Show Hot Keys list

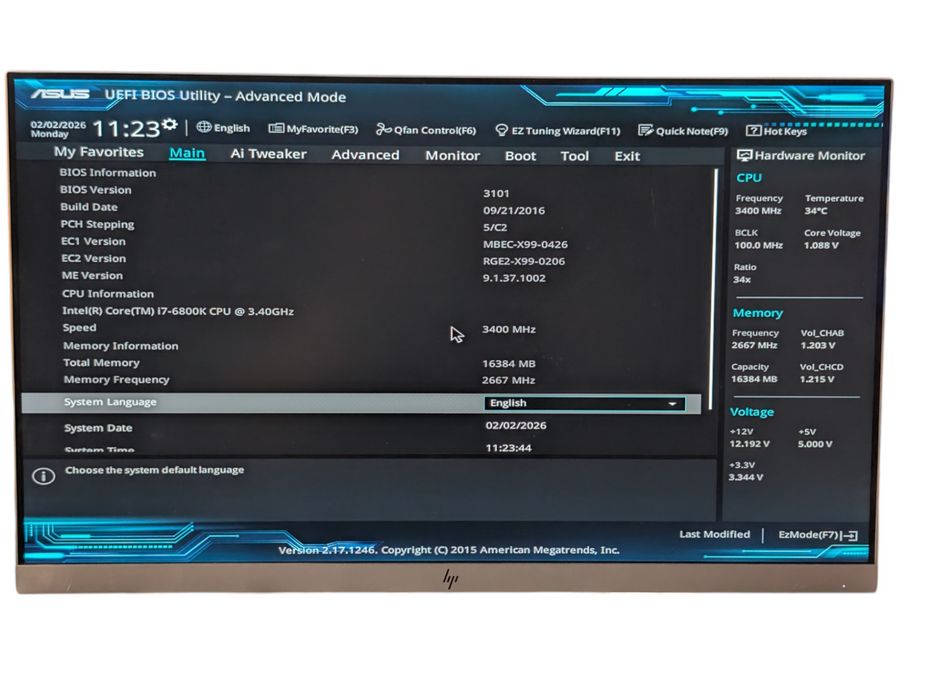click(x=776, y=131)
